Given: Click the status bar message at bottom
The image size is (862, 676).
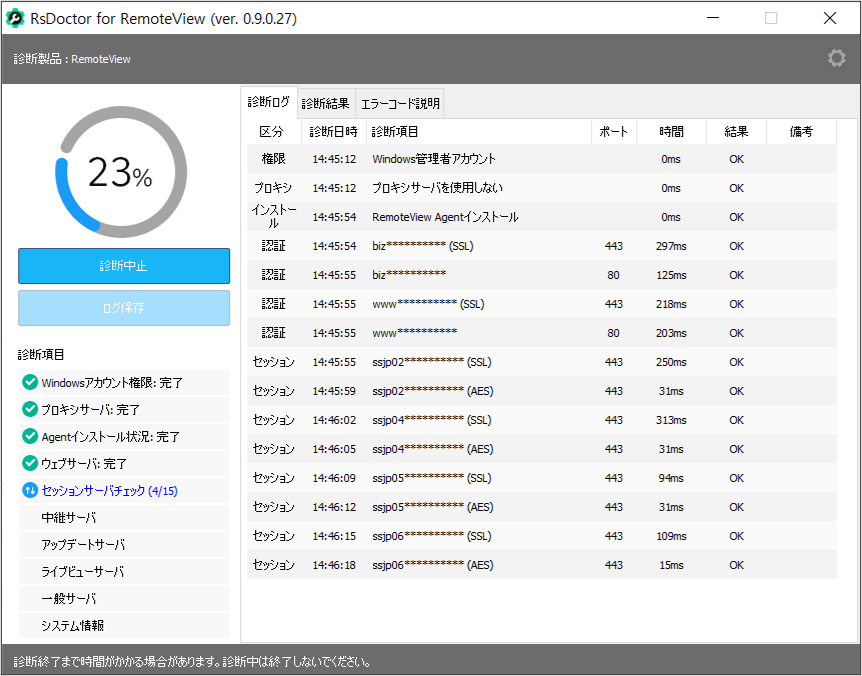Looking at the screenshot, I should pyautogui.click(x=192, y=661).
